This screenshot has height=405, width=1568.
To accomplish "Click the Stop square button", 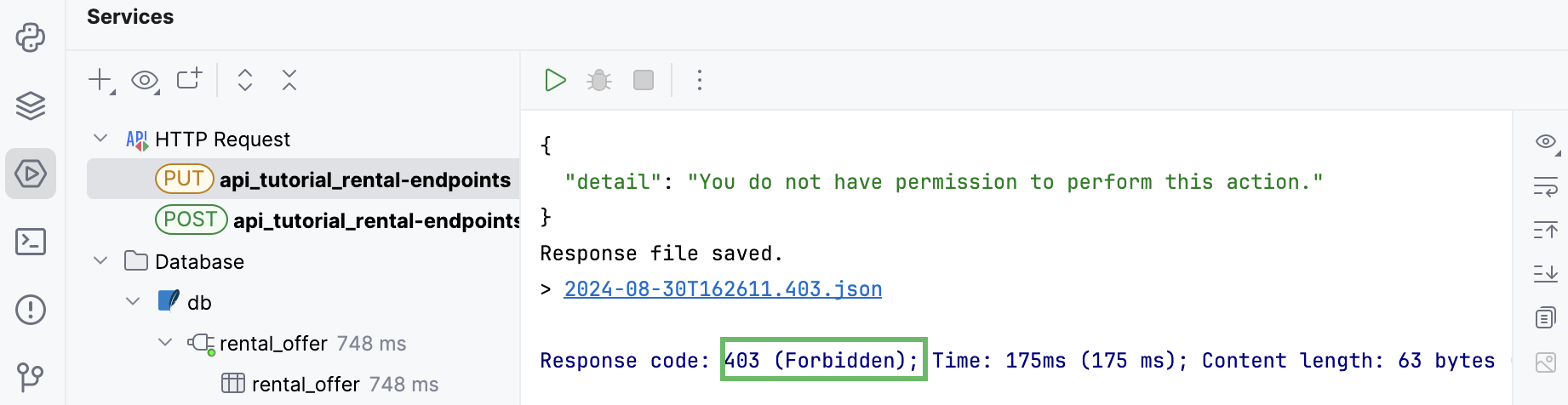I will coord(644,80).
